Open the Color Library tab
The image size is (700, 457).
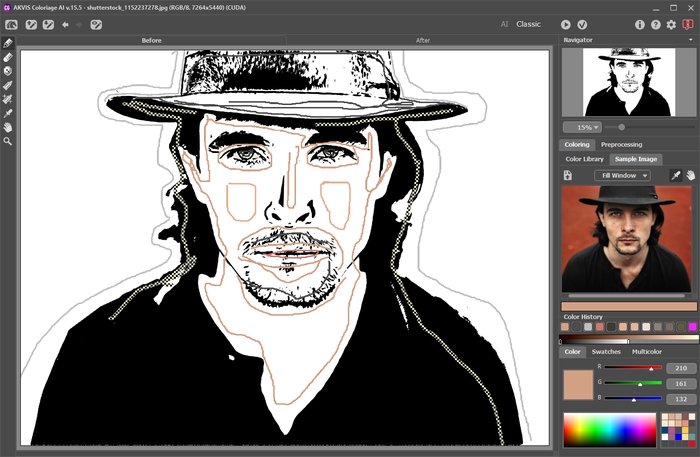[584, 159]
